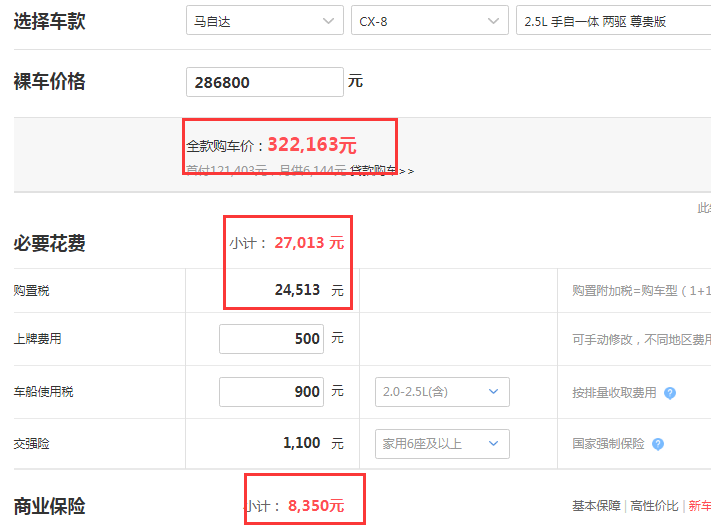
Task: Click the 上牌费用 input field showing 500
Action: pos(271,339)
